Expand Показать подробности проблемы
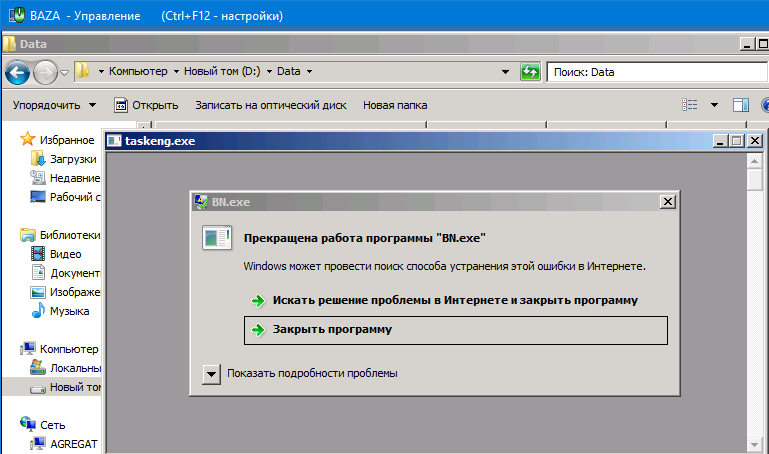This screenshot has width=769, height=454. point(211,374)
